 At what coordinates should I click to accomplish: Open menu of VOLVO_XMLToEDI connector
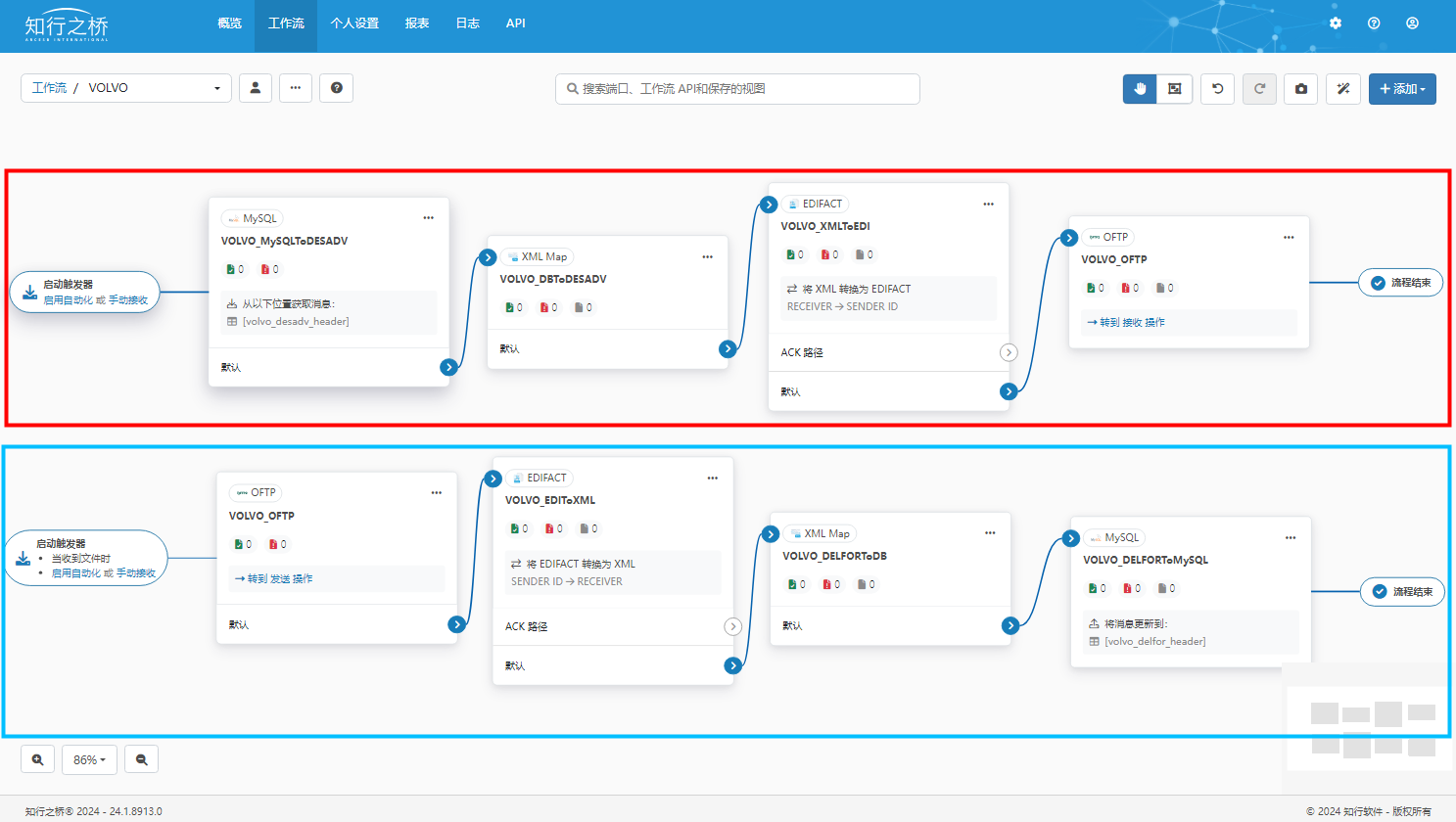[988, 204]
